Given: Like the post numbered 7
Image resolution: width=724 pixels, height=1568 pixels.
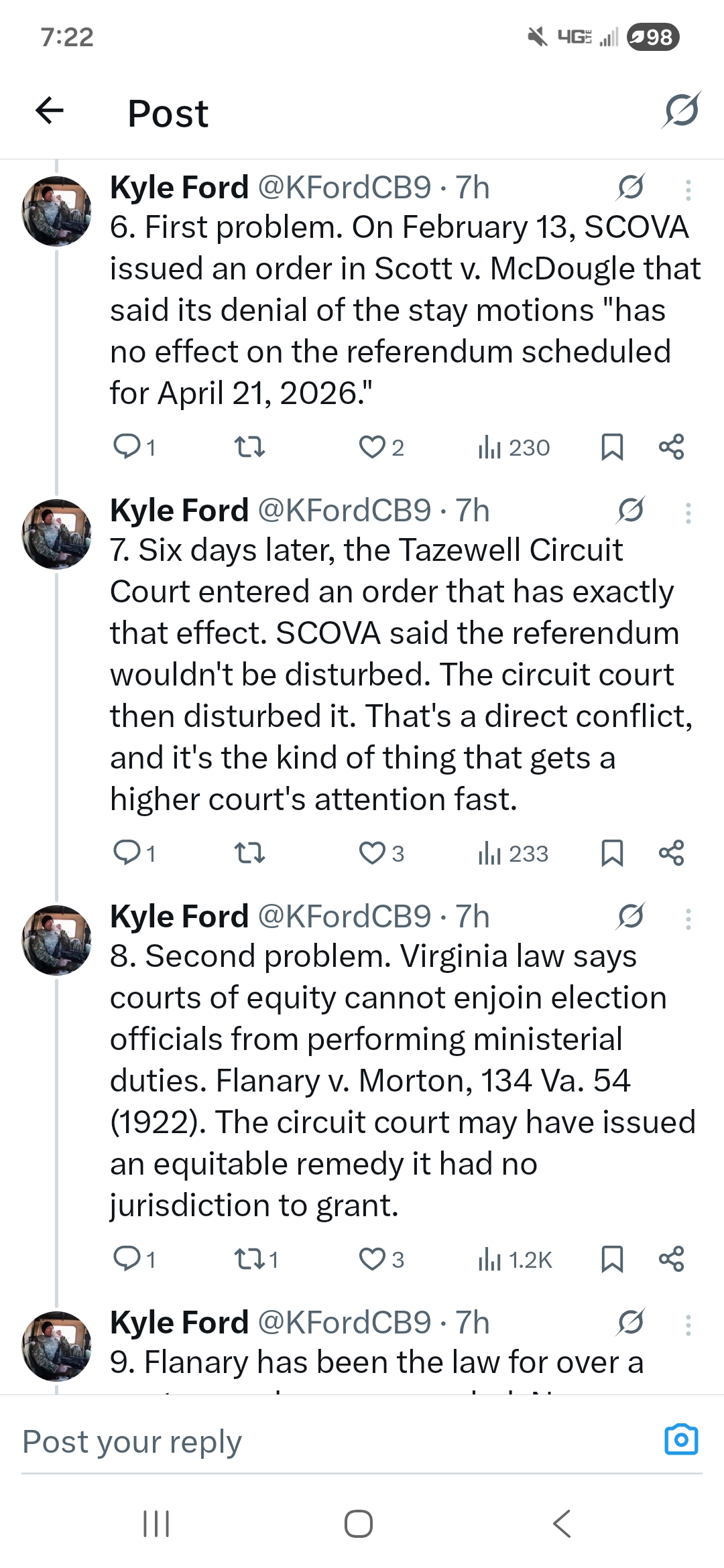Looking at the screenshot, I should (372, 853).
